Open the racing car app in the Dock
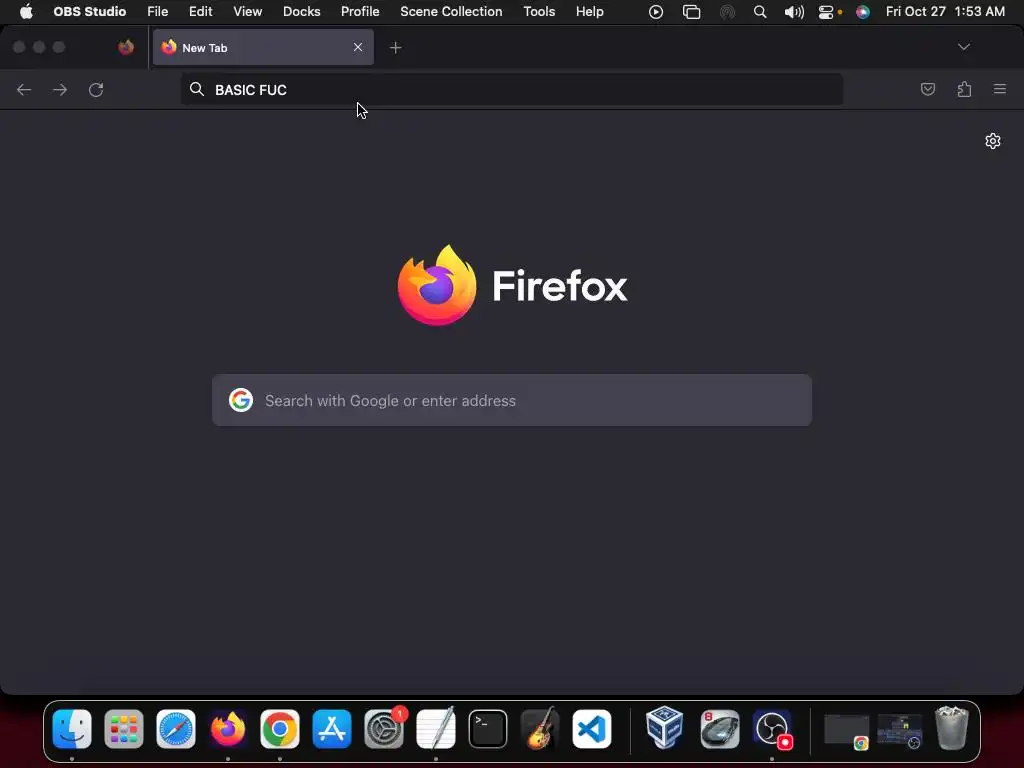Image resolution: width=1024 pixels, height=768 pixels. tap(720, 729)
